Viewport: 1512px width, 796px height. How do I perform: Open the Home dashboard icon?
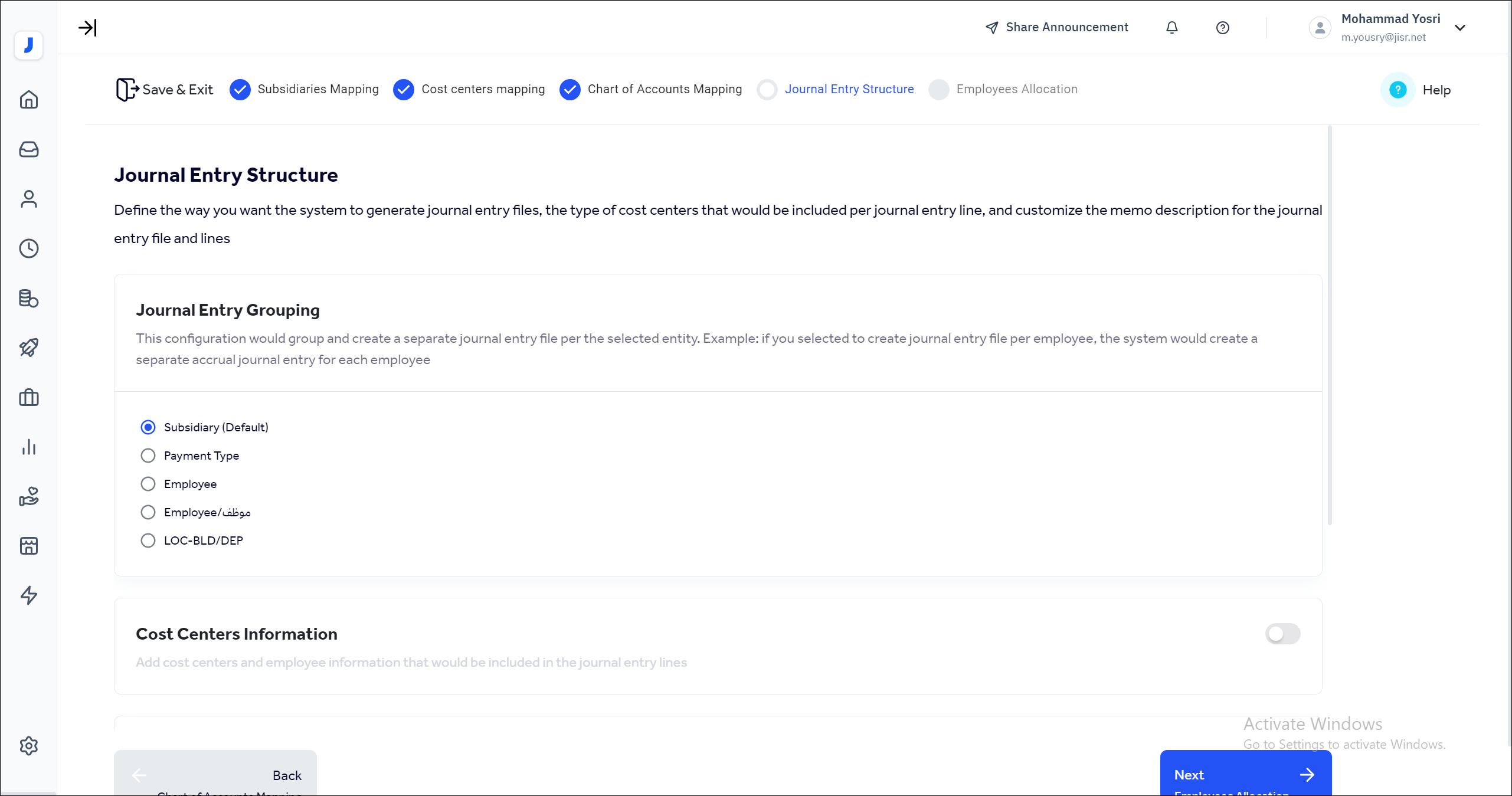click(x=28, y=99)
